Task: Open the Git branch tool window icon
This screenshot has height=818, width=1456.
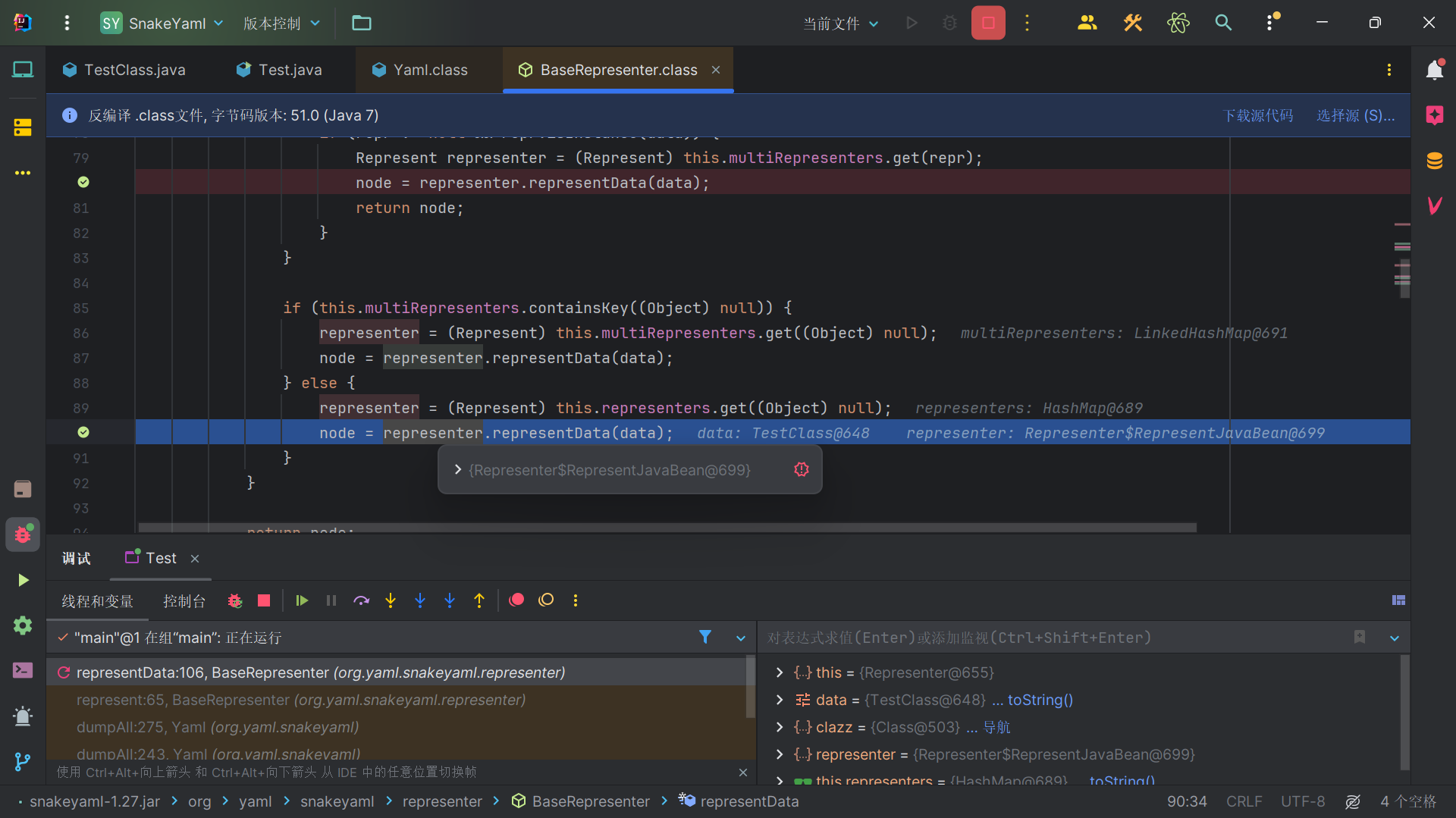Action: [23, 761]
